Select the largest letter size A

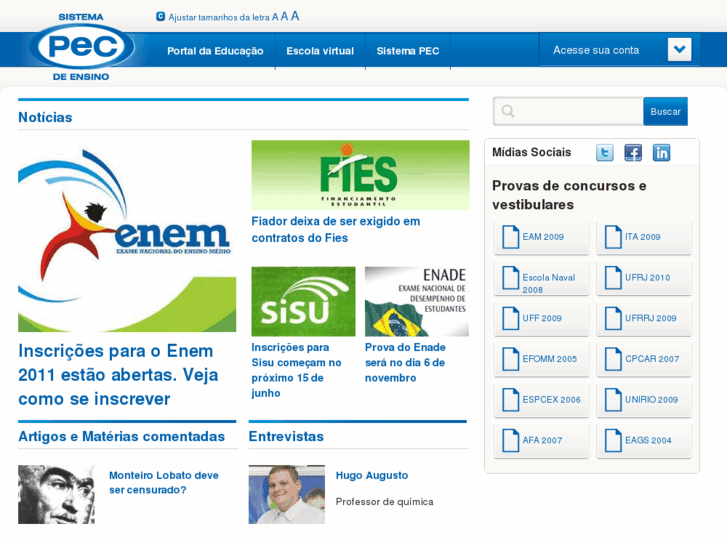pos(295,16)
